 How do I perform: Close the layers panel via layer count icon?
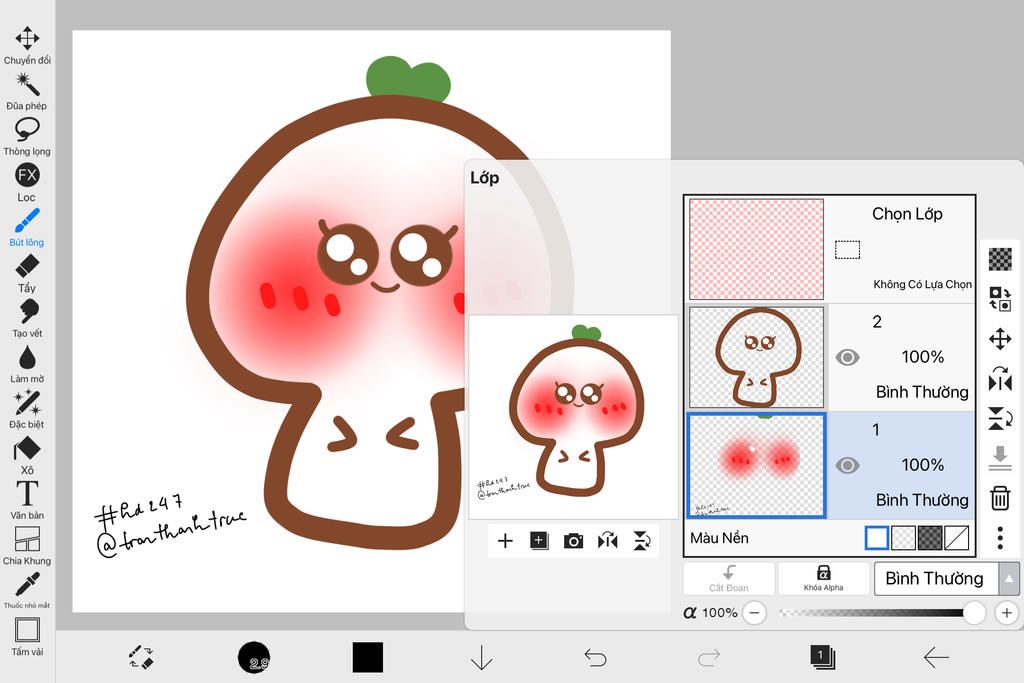[x=822, y=657]
